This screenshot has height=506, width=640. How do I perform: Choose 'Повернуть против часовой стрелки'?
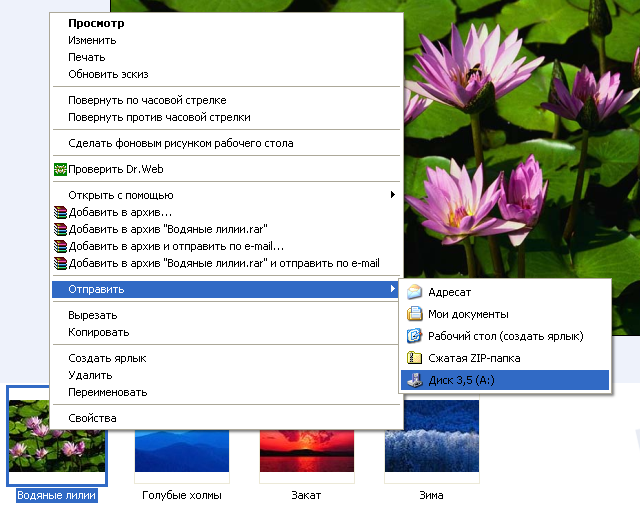coord(226,118)
